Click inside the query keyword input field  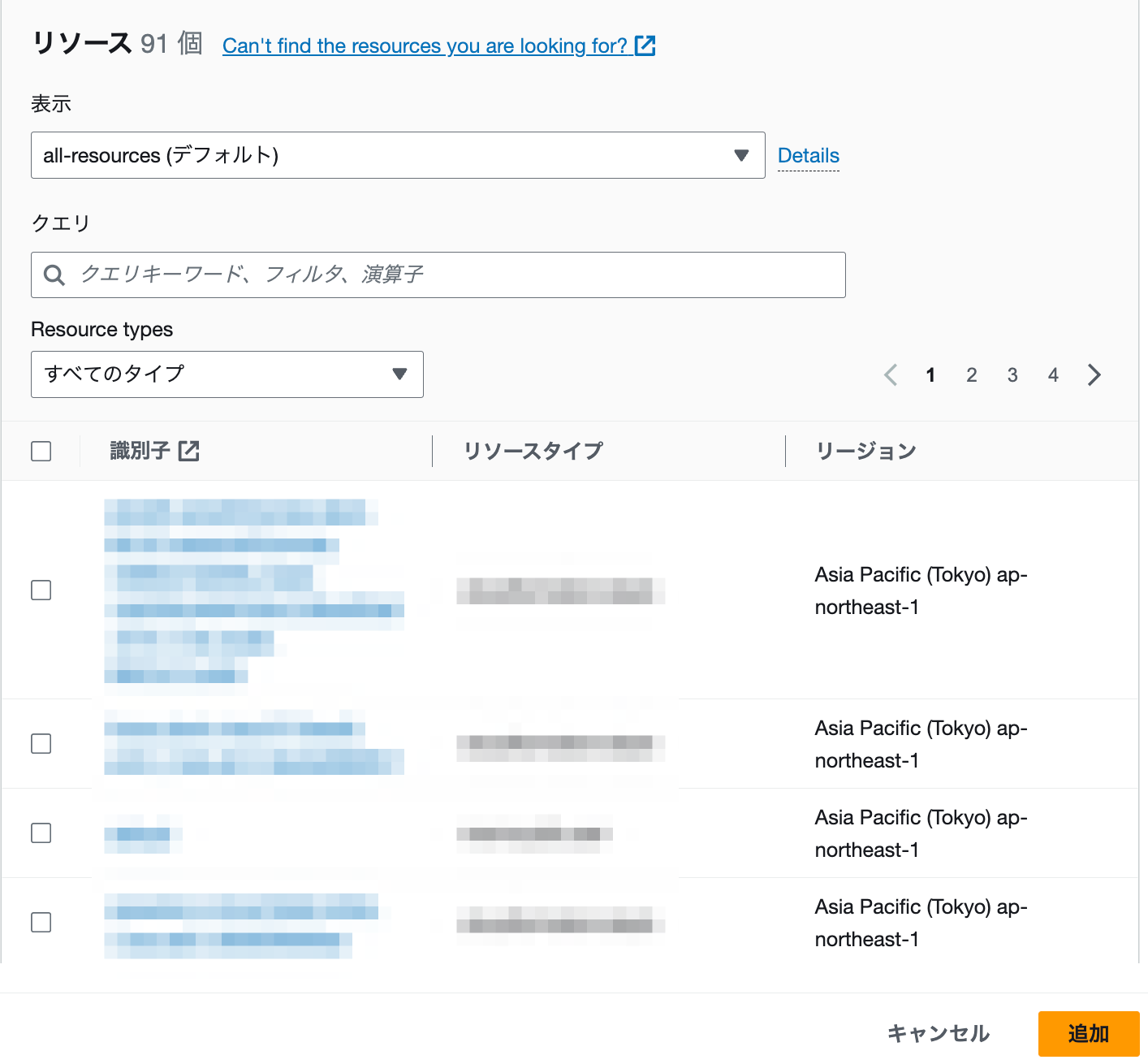click(x=325, y=275)
